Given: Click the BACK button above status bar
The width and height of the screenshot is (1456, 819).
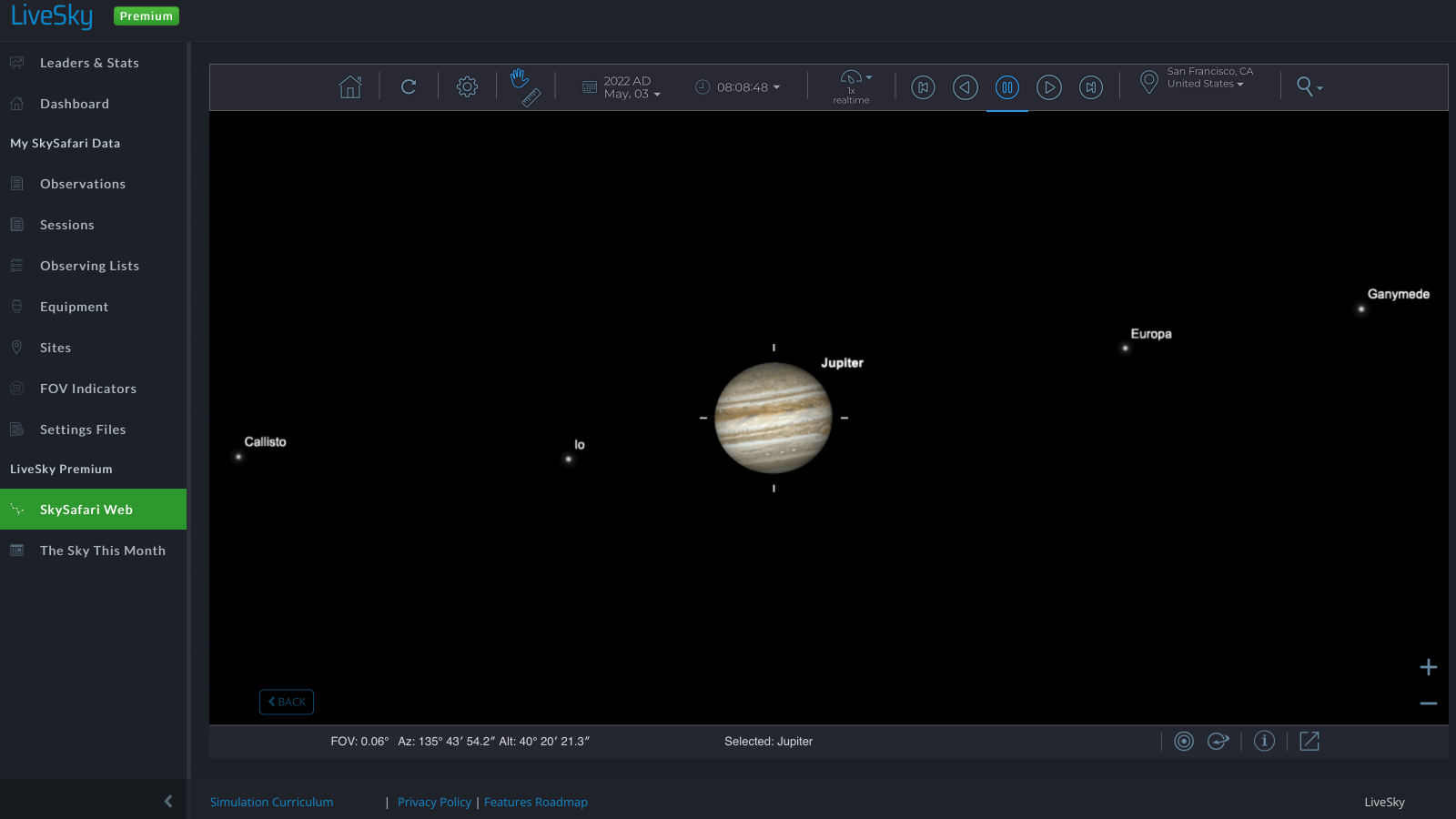Looking at the screenshot, I should pos(287,702).
